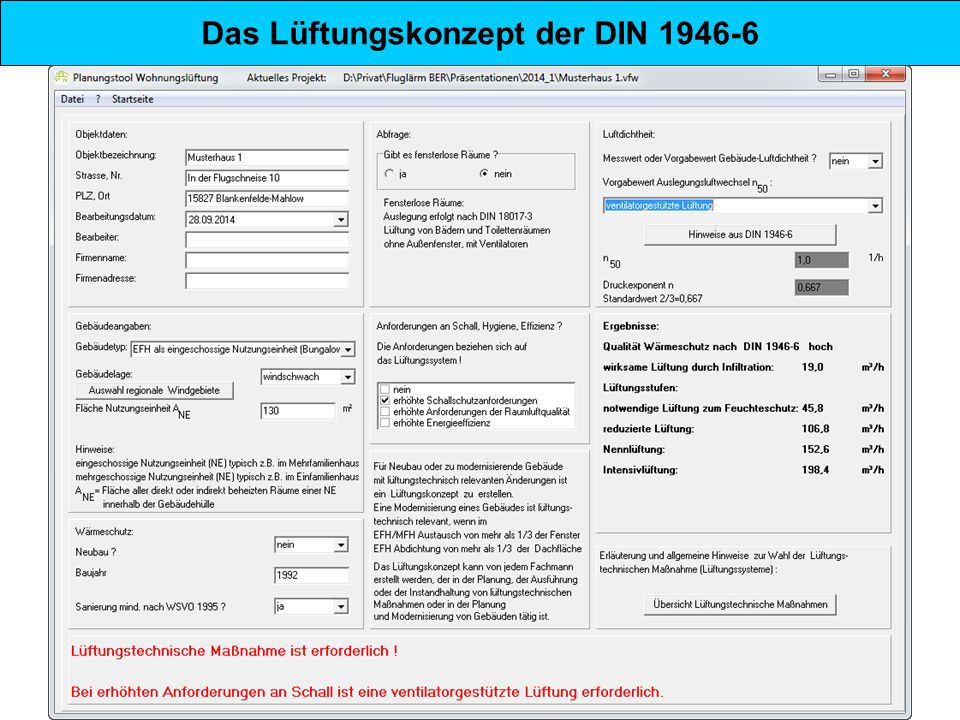Expand the Auslegungsluftwechsel n50 dropdown
This screenshot has width=960, height=720.
[876, 206]
